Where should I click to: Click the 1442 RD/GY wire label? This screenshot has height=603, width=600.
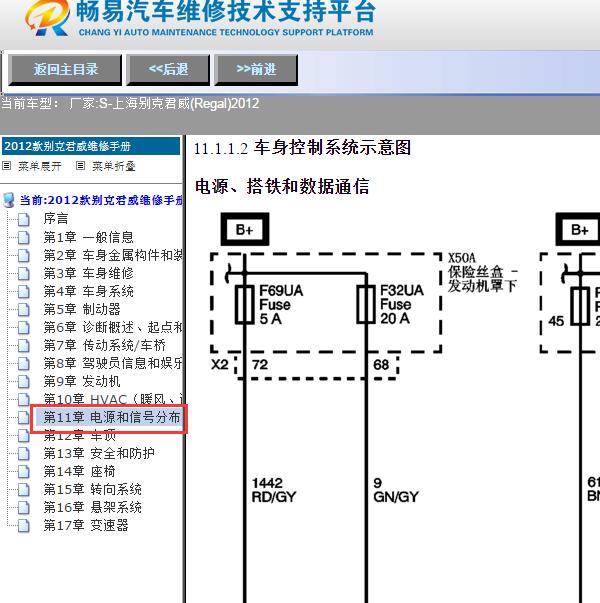(274, 490)
